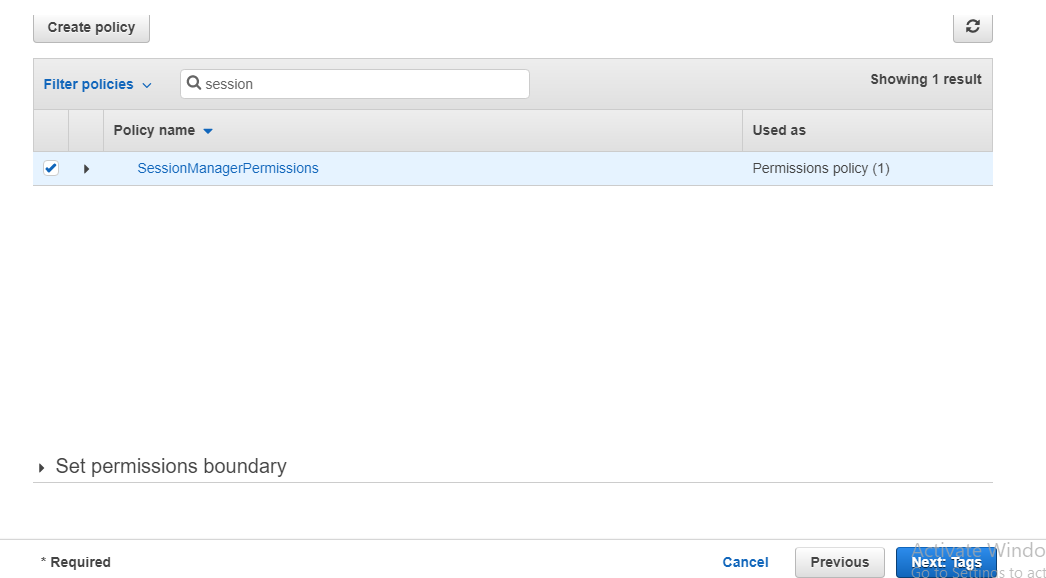Click the Create policy button

coord(91,27)
